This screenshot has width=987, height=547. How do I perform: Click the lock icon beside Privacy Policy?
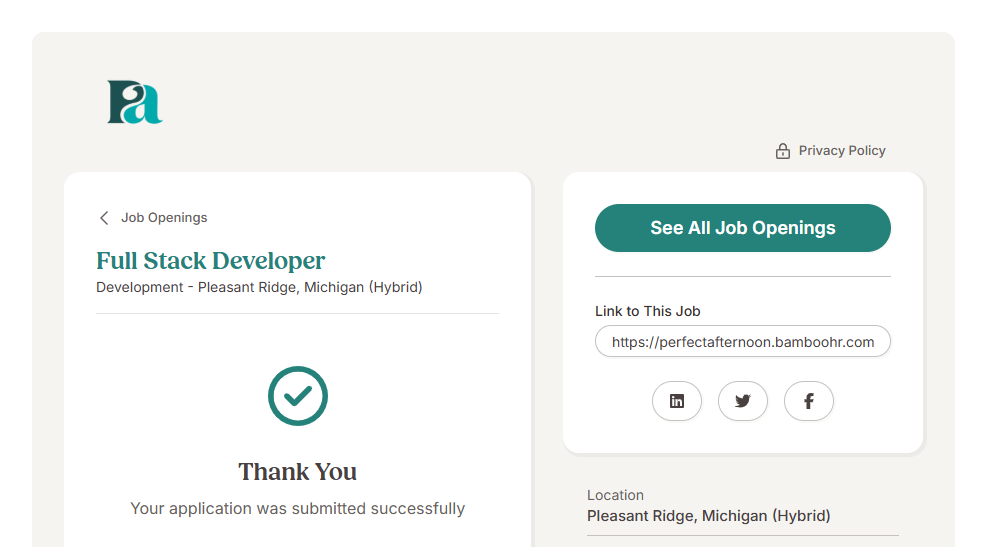783,151
